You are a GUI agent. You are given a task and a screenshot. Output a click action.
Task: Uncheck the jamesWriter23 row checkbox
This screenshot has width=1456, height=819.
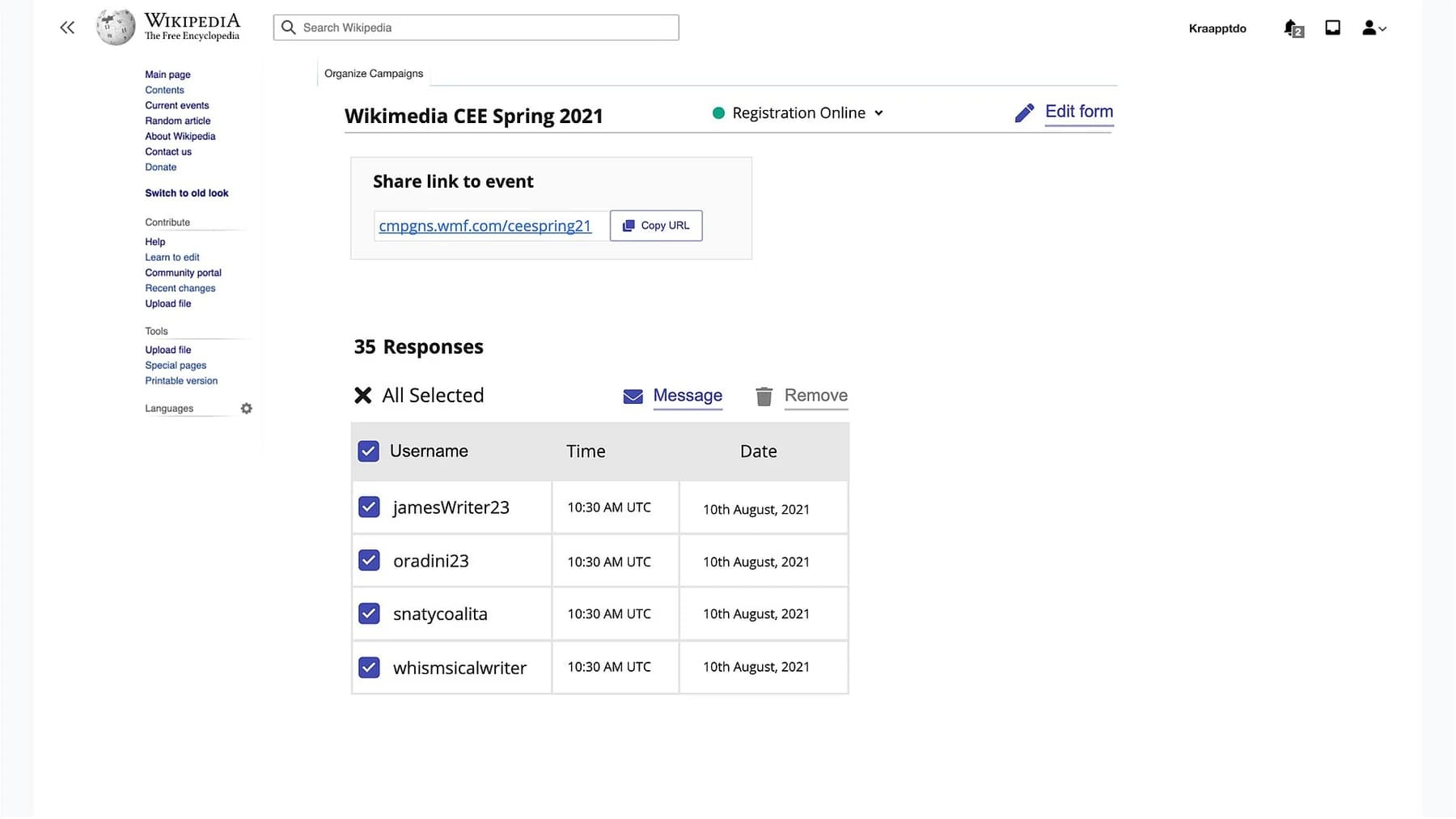click(369, 507)
